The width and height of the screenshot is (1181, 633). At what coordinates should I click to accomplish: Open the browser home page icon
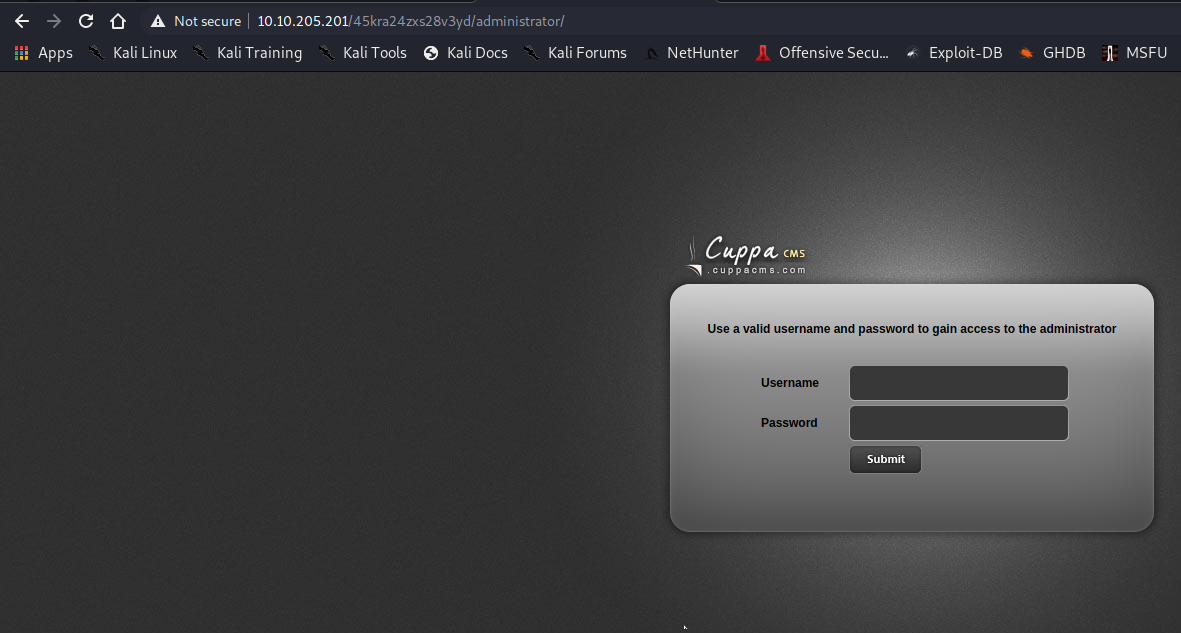tap(118, 21)
